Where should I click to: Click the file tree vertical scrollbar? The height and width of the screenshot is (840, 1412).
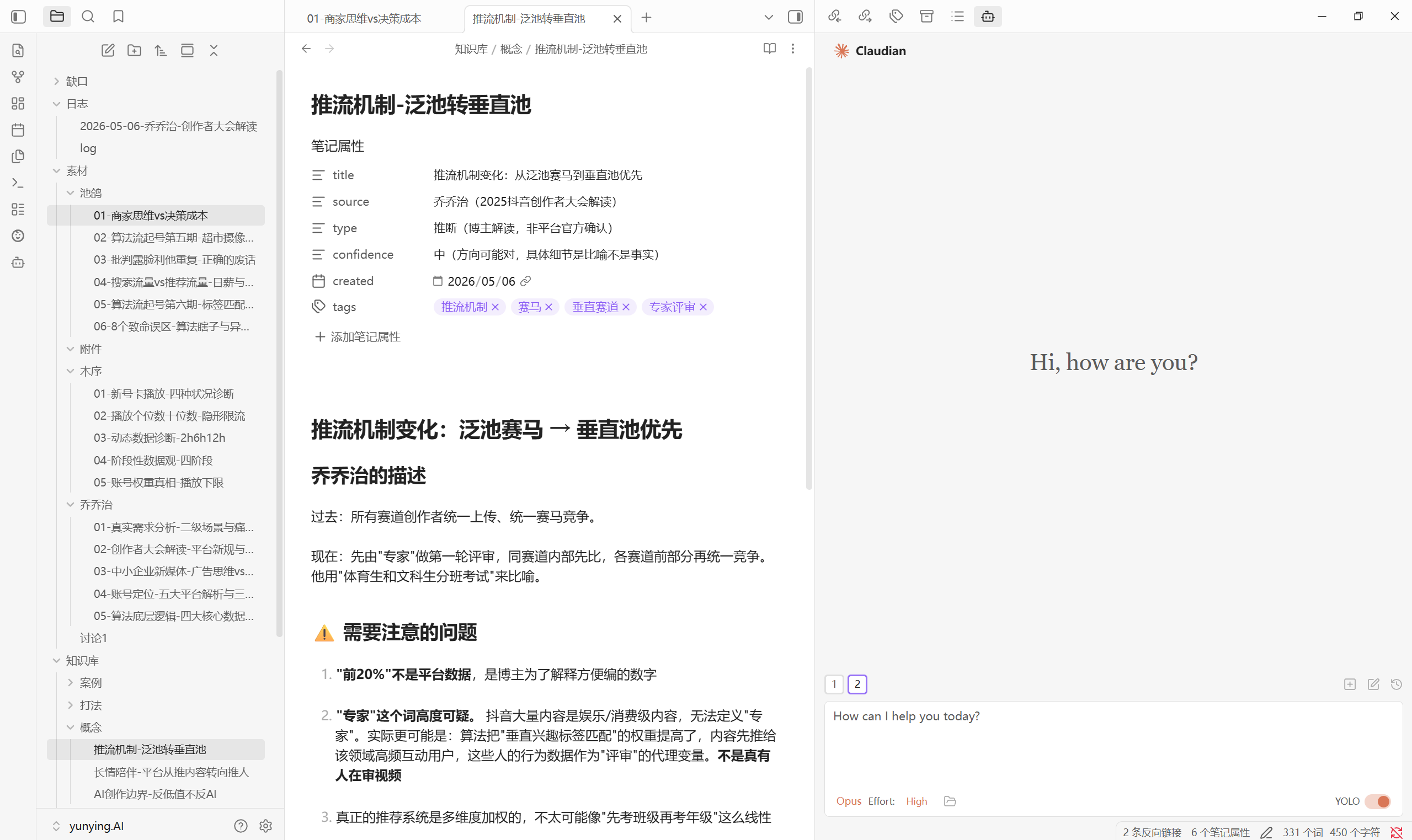coord(279,353)
